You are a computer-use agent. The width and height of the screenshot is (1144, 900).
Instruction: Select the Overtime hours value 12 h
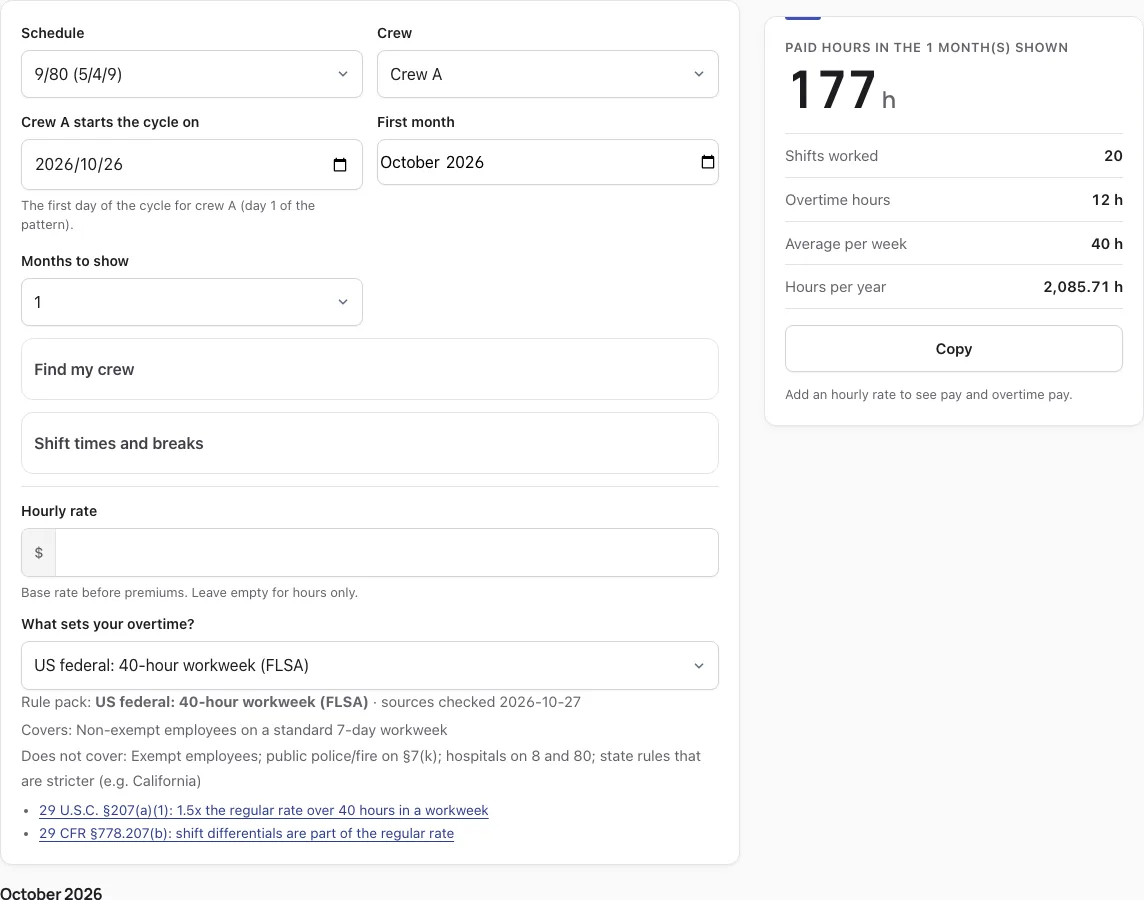click(x=1107, y=200)
